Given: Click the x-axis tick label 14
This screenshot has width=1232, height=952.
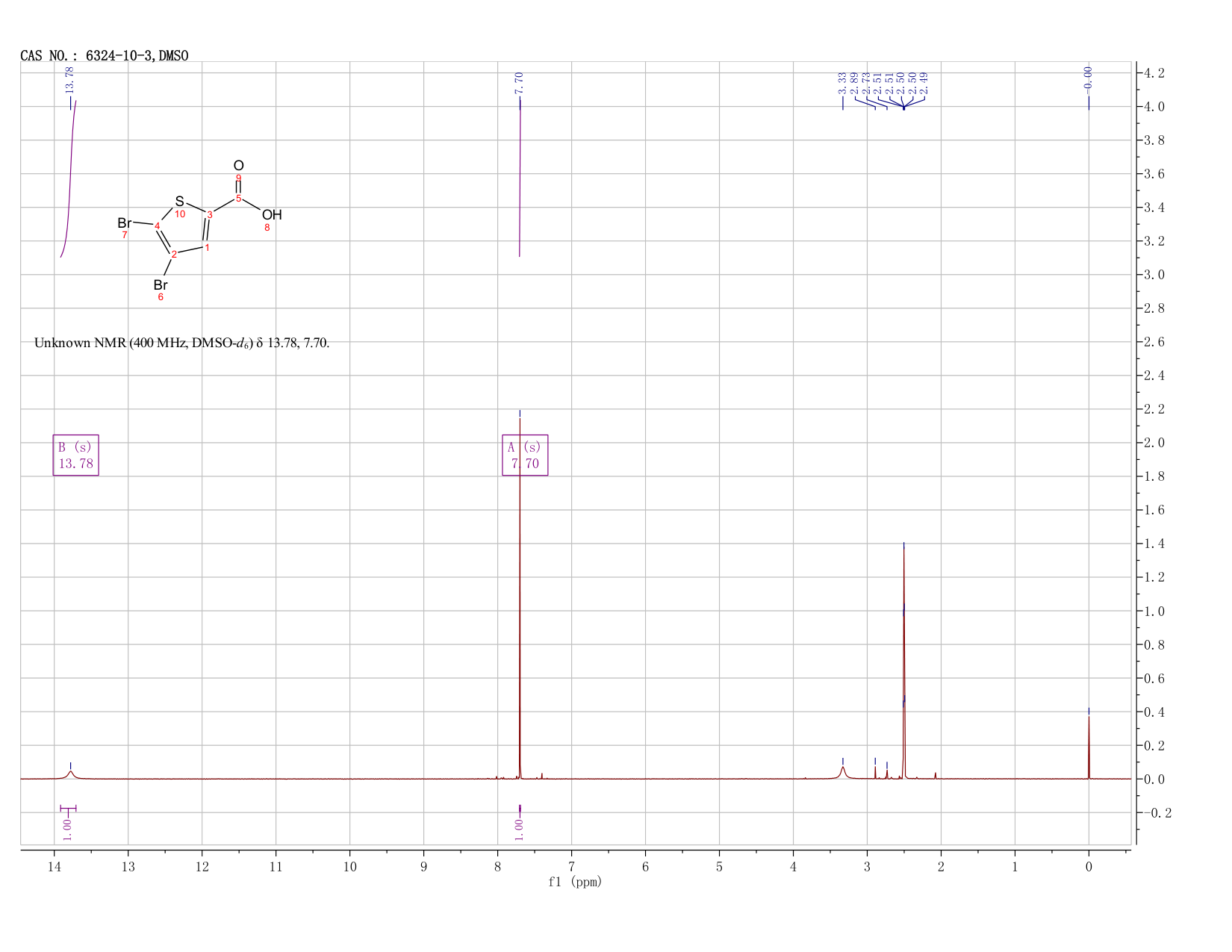Looking at the screenshot, I should pyautogui.click(x=54, y=867).
